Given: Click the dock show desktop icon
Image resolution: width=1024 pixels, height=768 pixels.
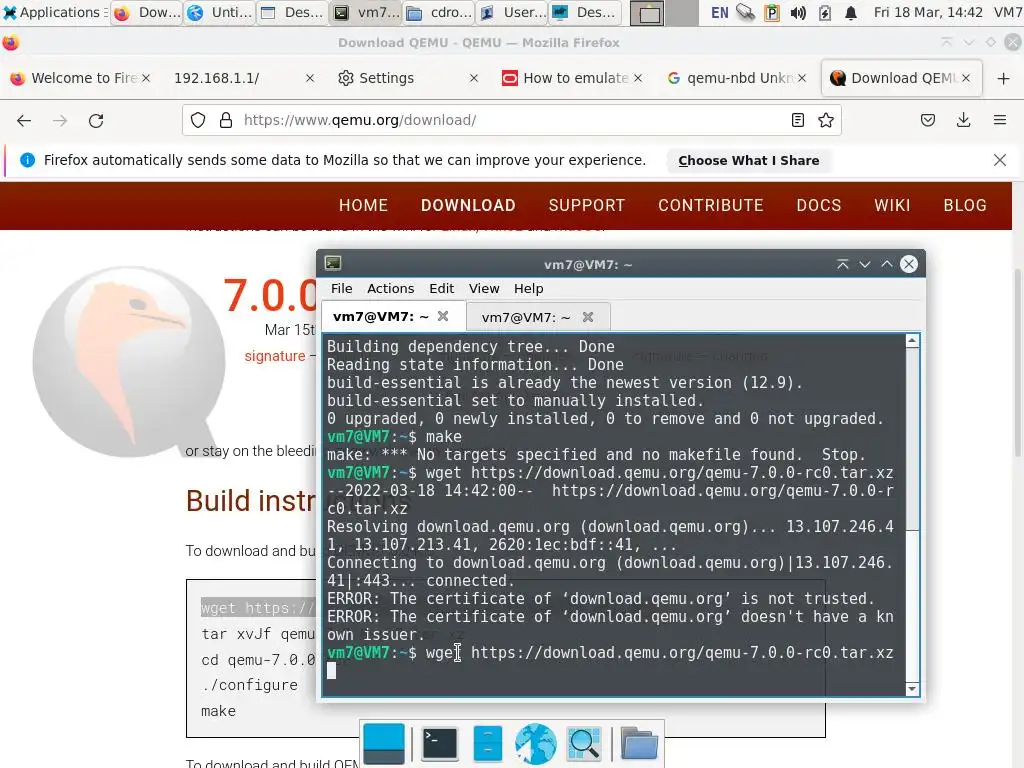Looking at the screenshot, I should (384, 744).
